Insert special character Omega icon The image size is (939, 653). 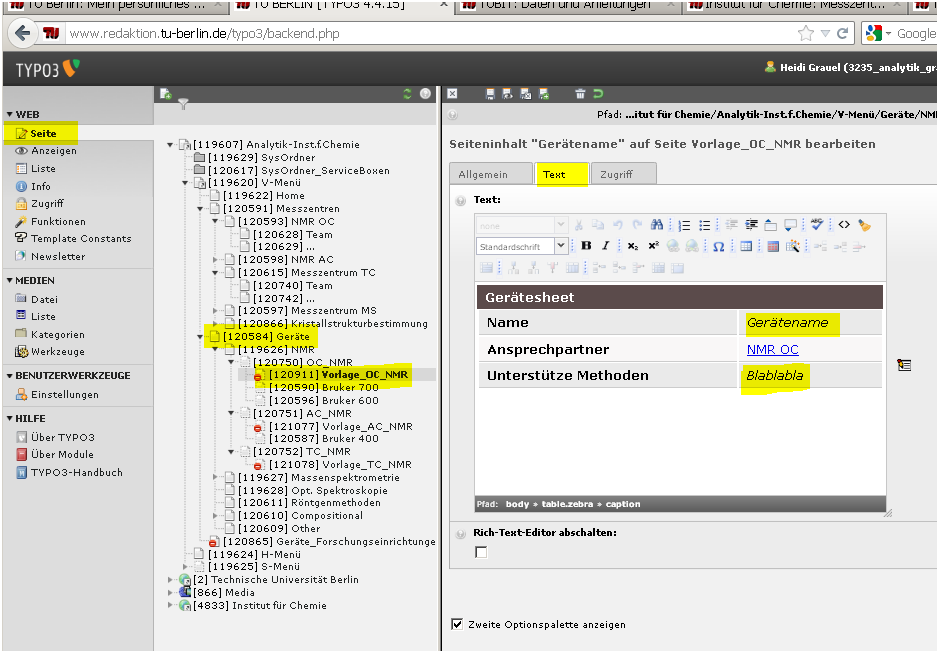pos(719,246)
